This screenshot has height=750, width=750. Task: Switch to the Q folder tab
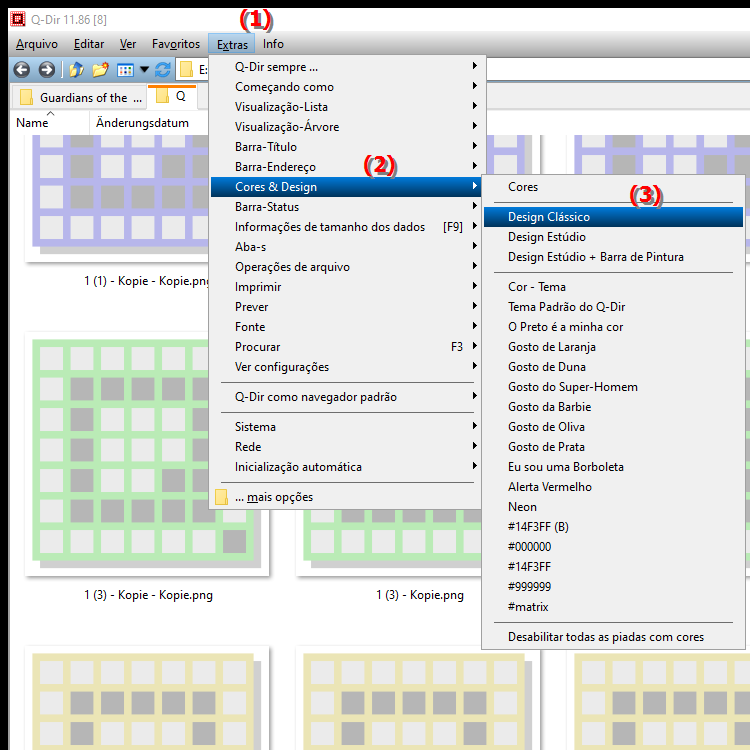click(x=173, y=96)
